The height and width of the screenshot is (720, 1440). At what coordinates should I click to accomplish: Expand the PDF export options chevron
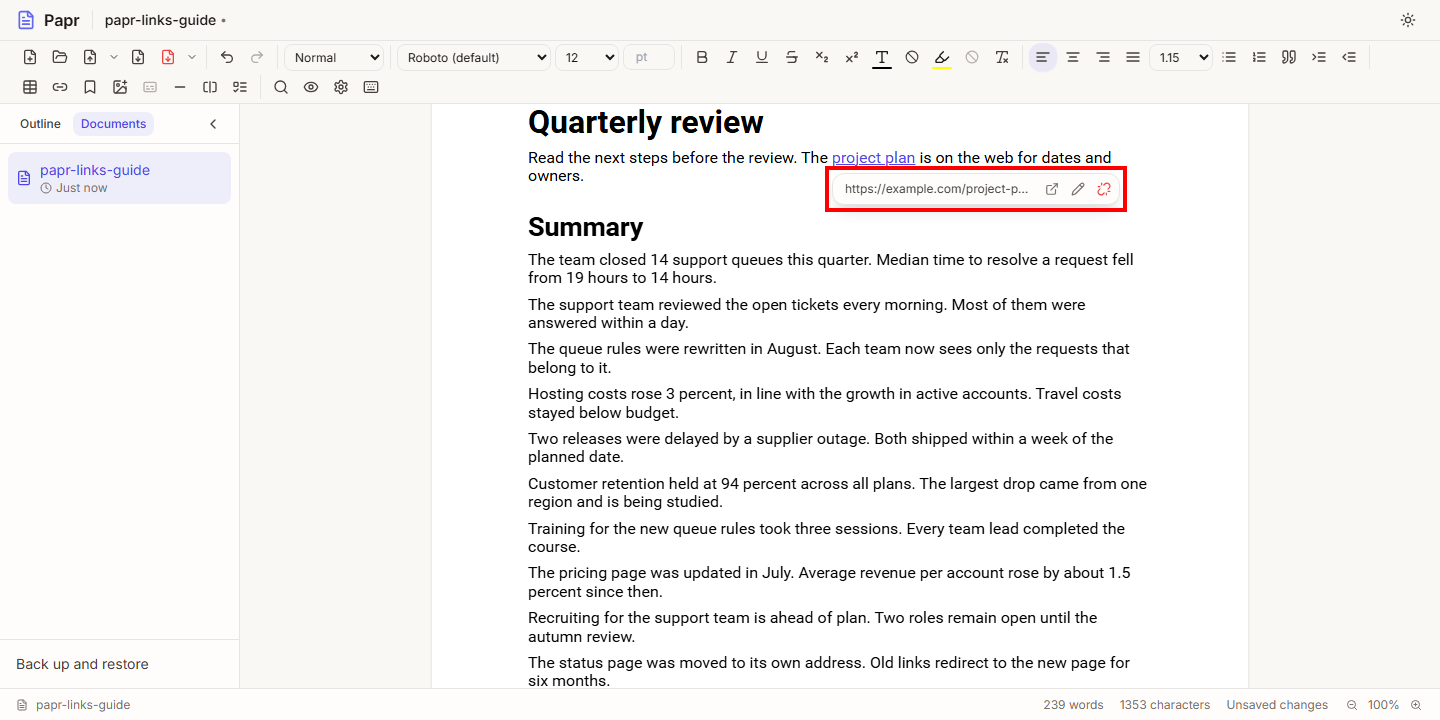click(192, 57)
